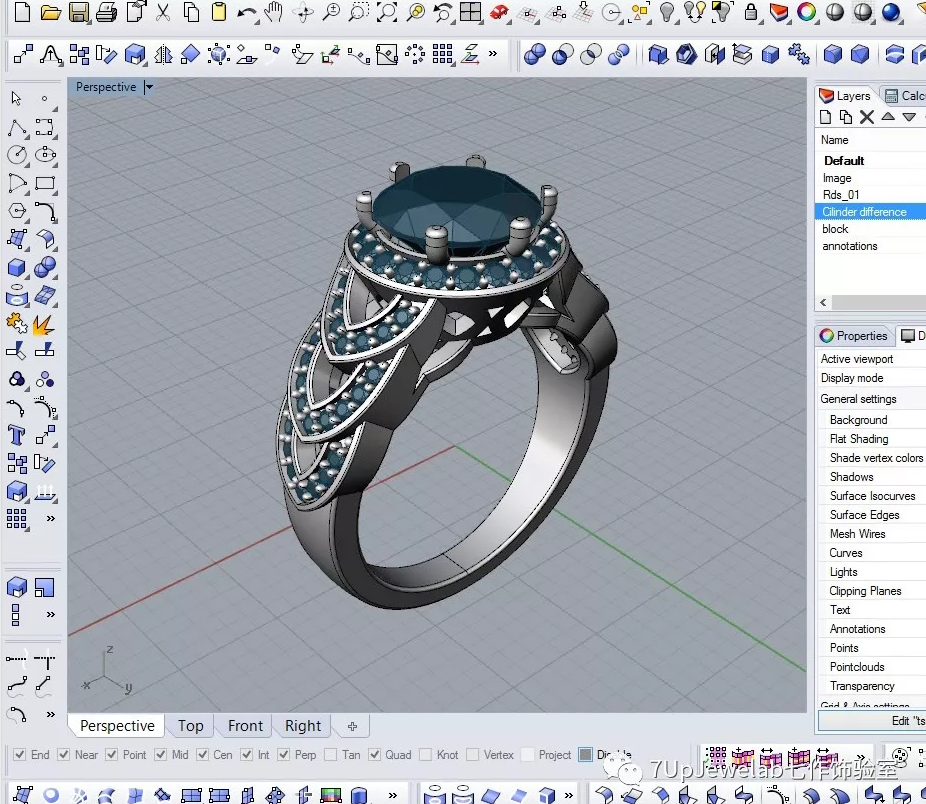This screenshot has width=926, height=804.
Task: Open the Perspective viewport dropdown arrow
Action: [149, 88]
